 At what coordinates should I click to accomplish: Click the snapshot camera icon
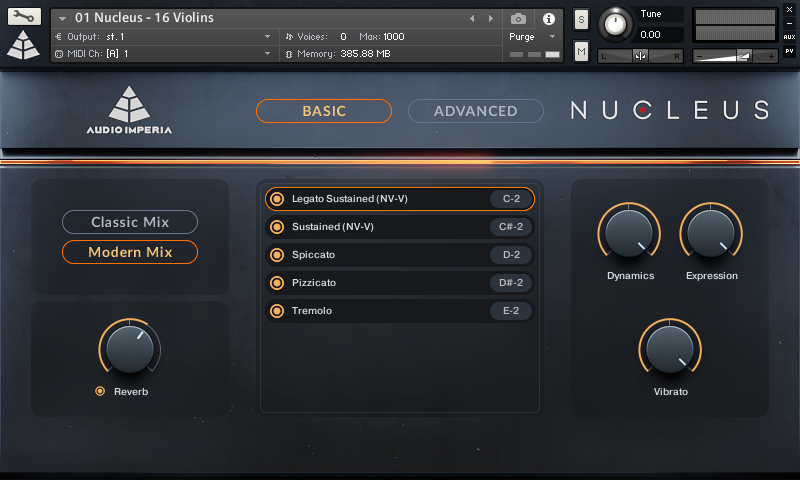pyautogui.click(x=518, y=19)
